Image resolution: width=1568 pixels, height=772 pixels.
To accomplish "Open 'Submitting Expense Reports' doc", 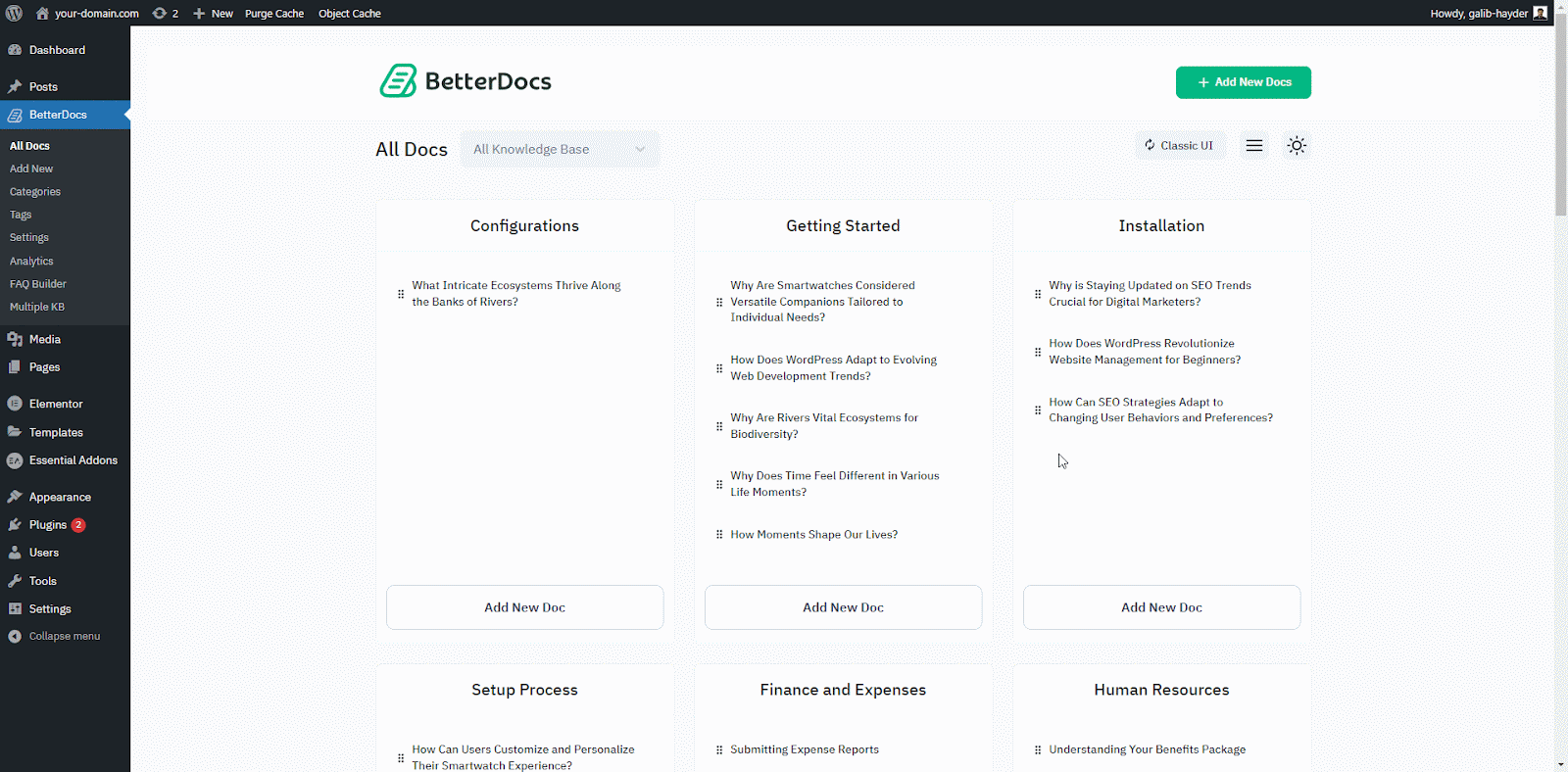I will click(804, 749).
